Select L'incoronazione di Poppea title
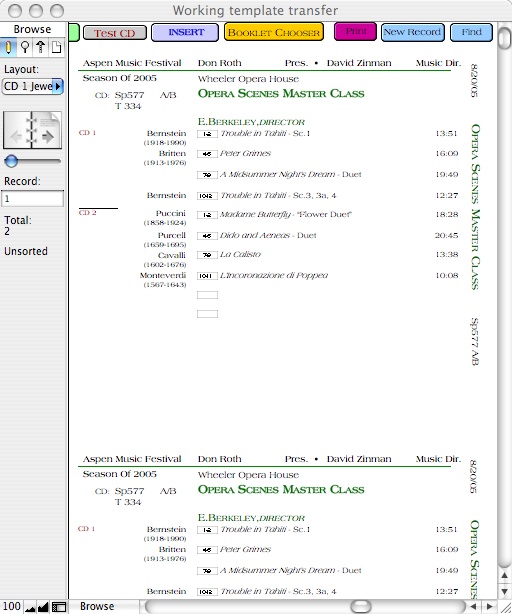The height and width of the screenshot is (614, 512). tap(274, 276)
